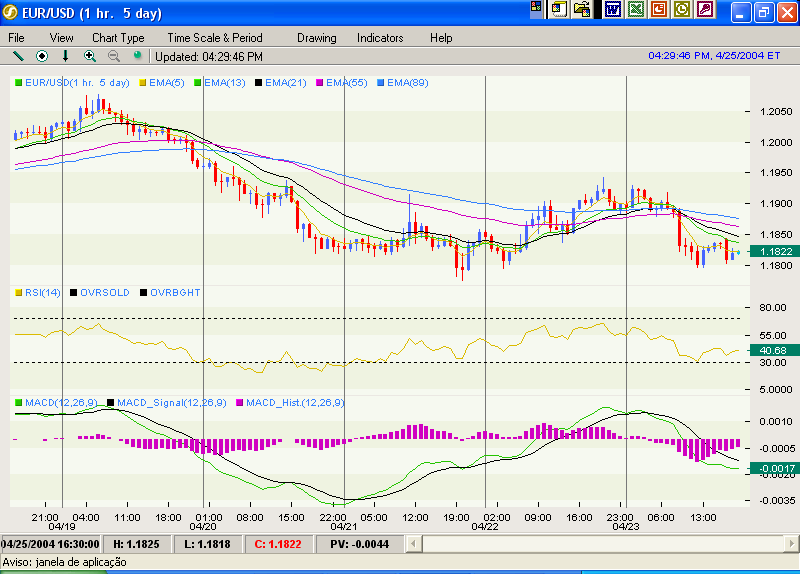
Task: Click the MACD_Hist legend magenta marker
Action: click(x=238, y=403)
